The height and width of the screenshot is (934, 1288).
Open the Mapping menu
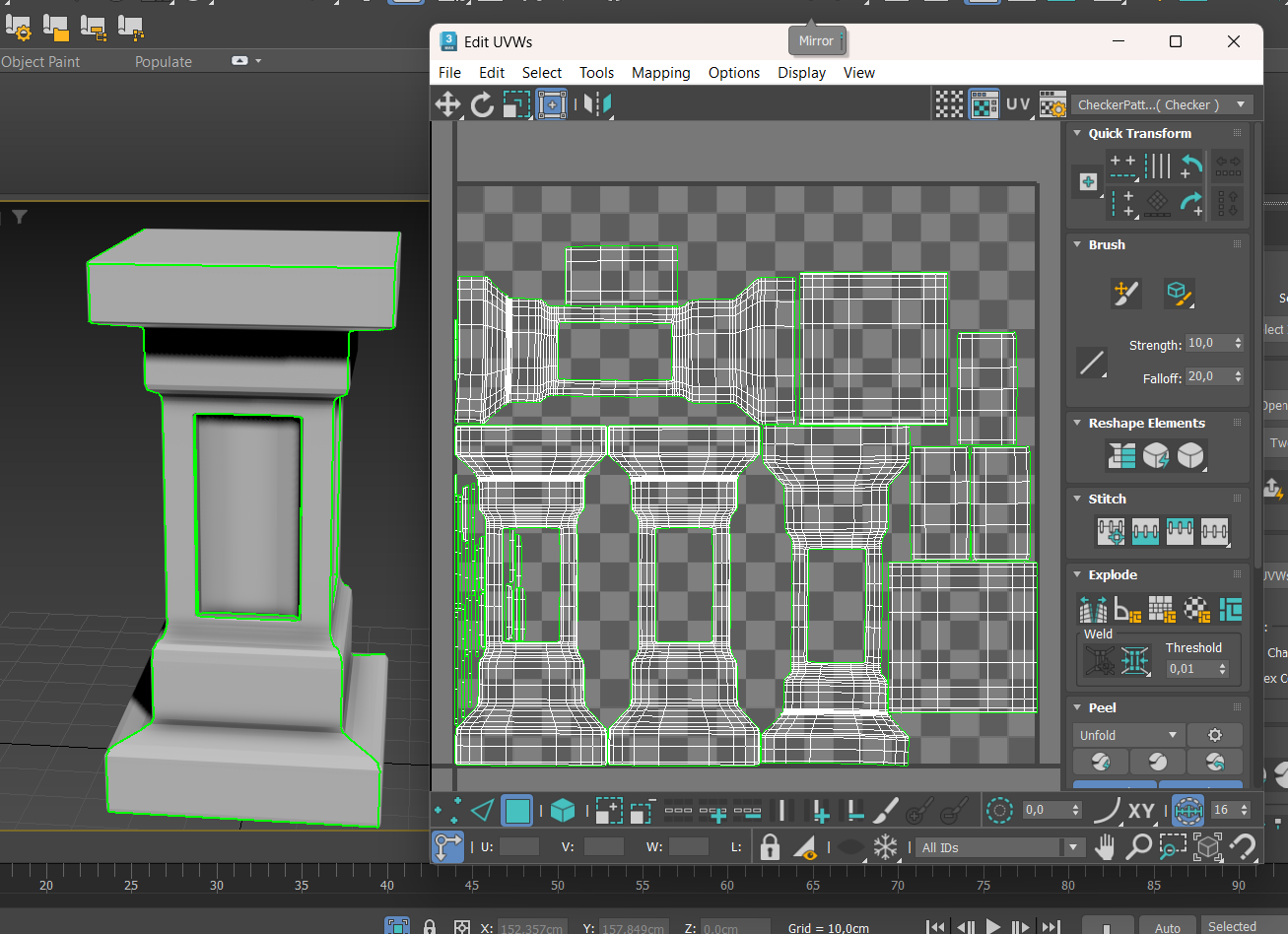tap(660, 73)
